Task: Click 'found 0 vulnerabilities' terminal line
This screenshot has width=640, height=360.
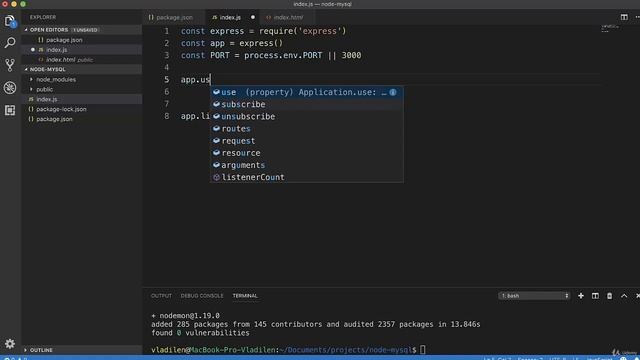Action: coord(200,333)
